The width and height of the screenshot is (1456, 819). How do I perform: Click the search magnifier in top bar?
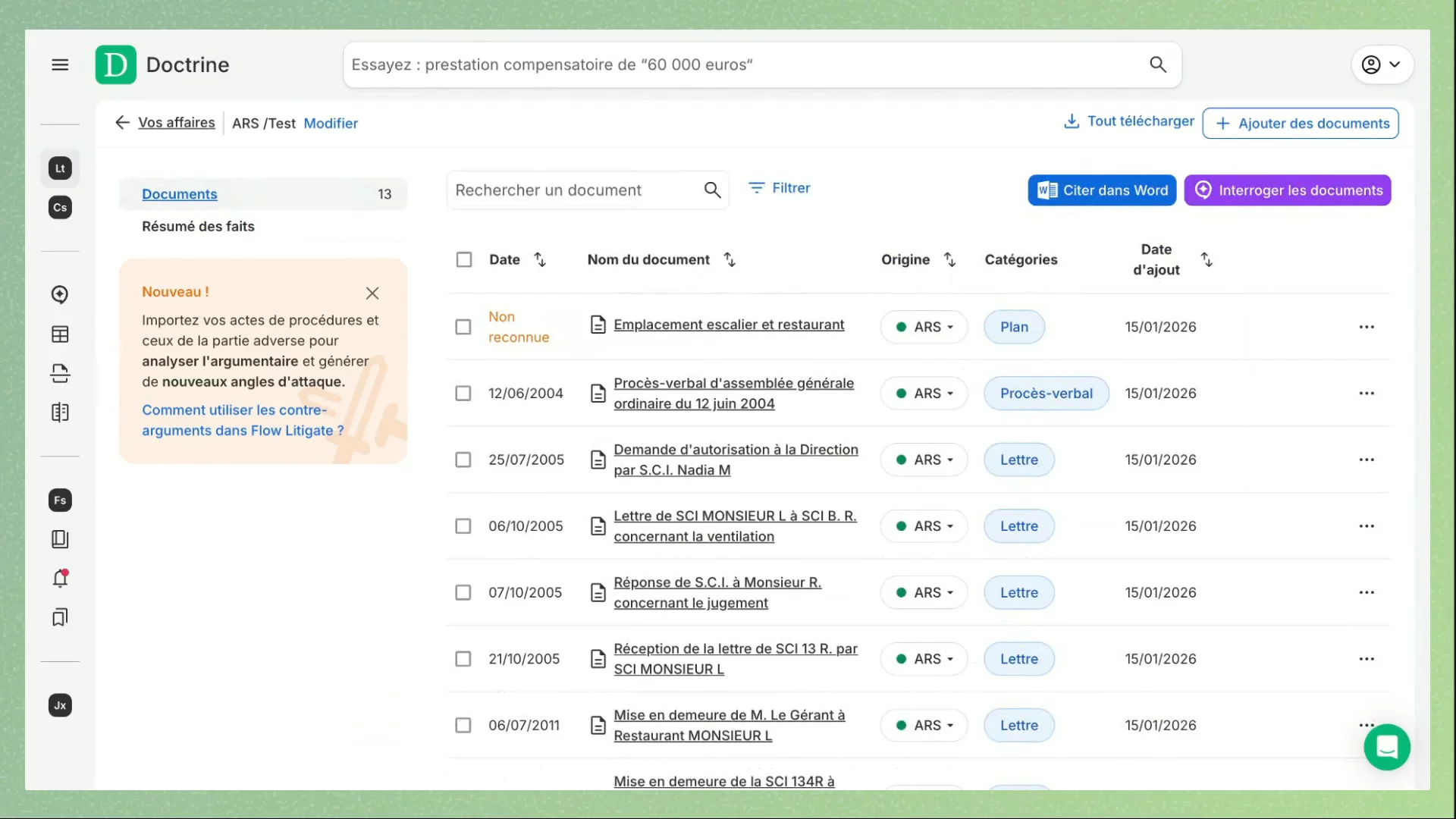[x=1157, y=65]
